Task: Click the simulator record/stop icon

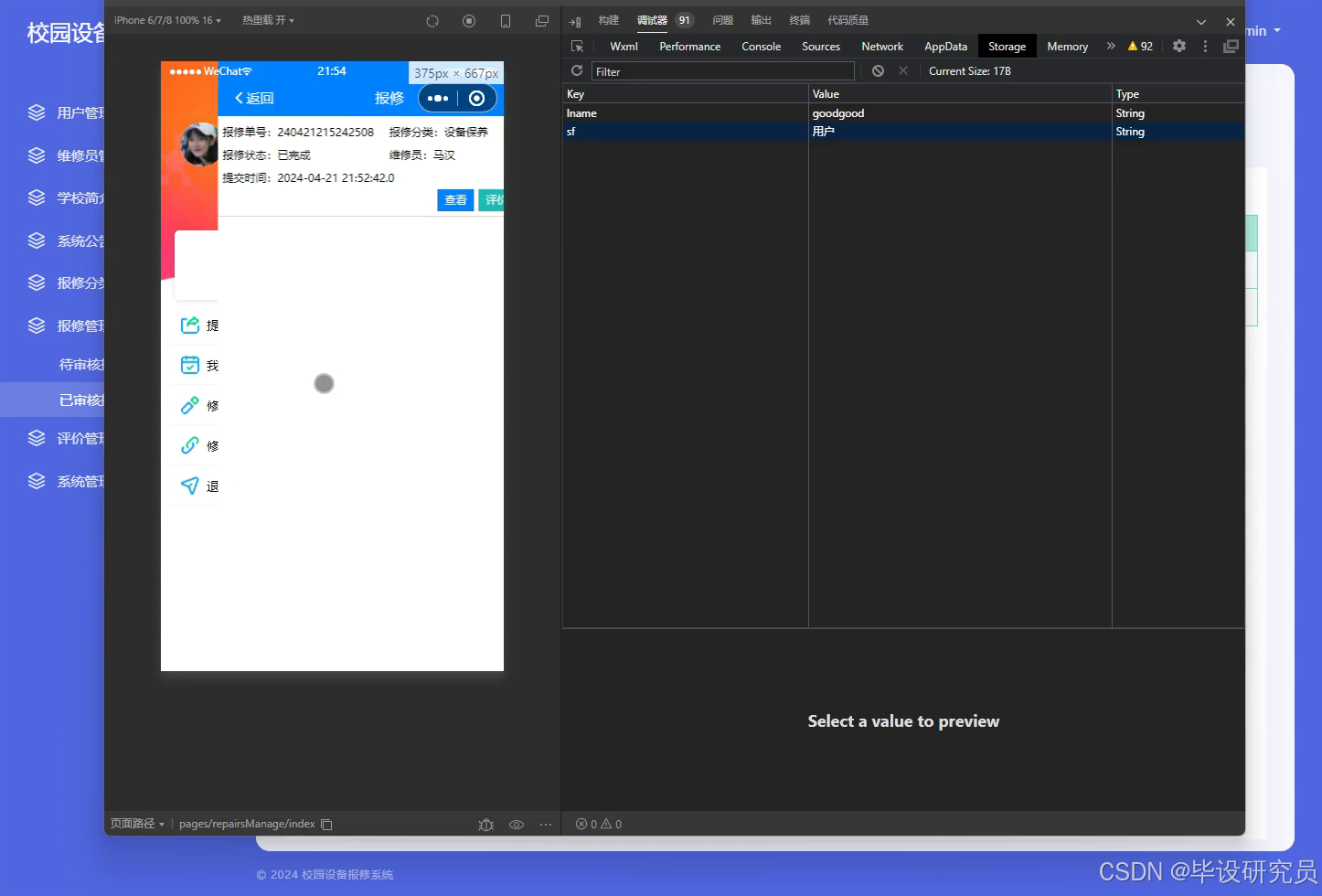Action: click(x=469, y=21)
